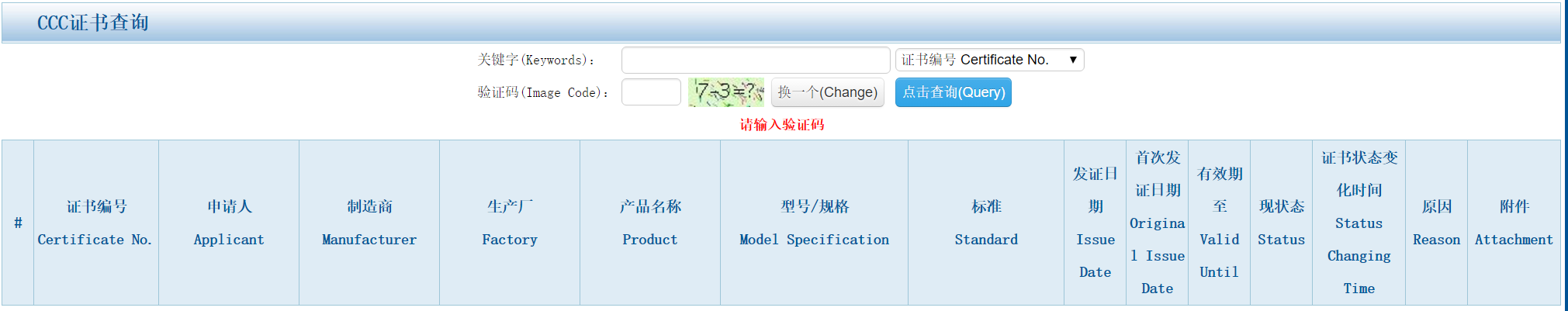The image size is (1568, 311).
Task: Click the 标准 Standard column header
Action: click(986, 223)
